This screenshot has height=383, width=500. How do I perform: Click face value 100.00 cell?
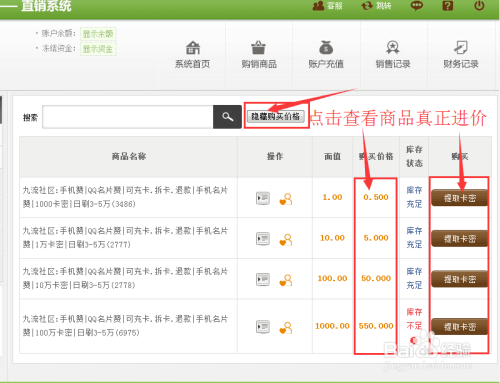pyautogui.click(x=332, y=278)
